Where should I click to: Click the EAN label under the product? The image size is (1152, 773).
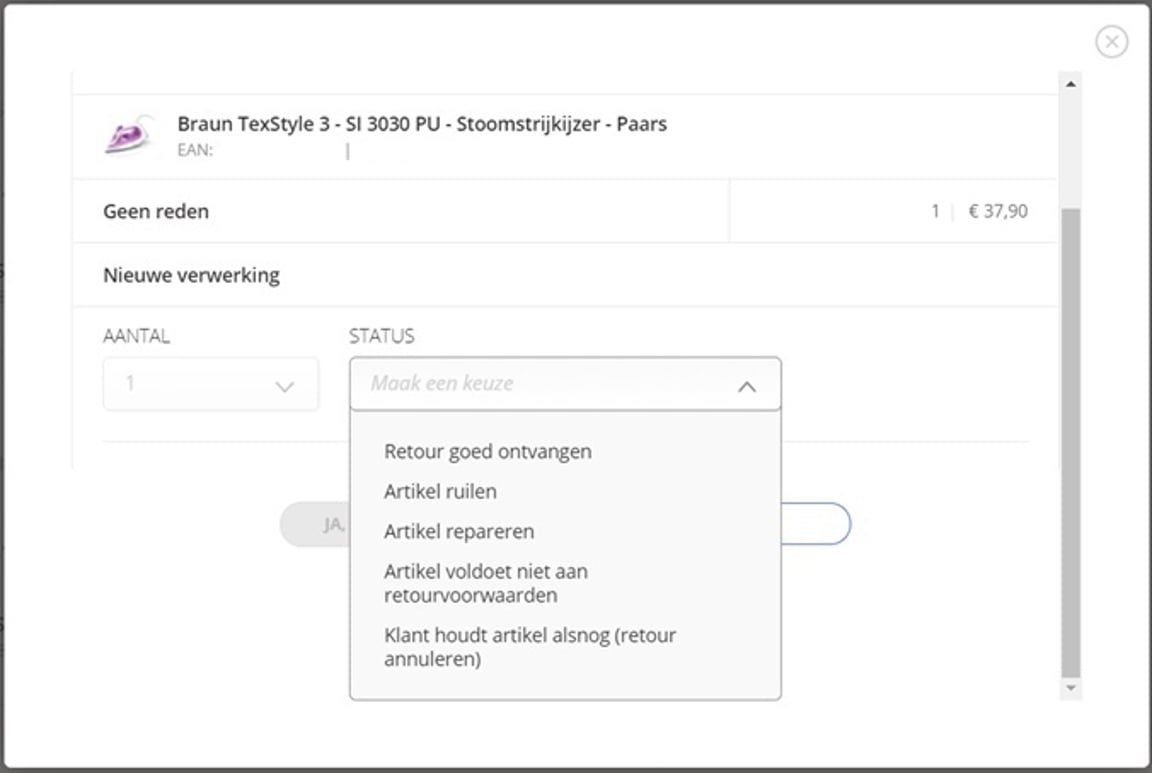(195, 151)
